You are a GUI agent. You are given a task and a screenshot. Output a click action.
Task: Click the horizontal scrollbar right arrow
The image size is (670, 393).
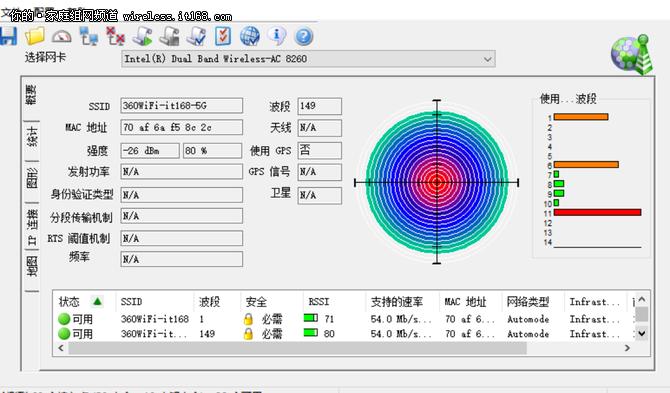(x=627, y=348)
